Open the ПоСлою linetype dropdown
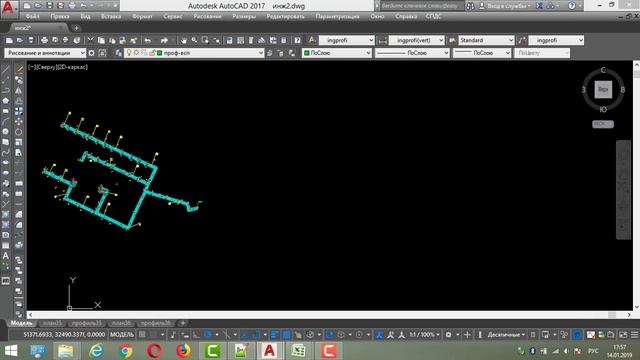 point(412,53)
